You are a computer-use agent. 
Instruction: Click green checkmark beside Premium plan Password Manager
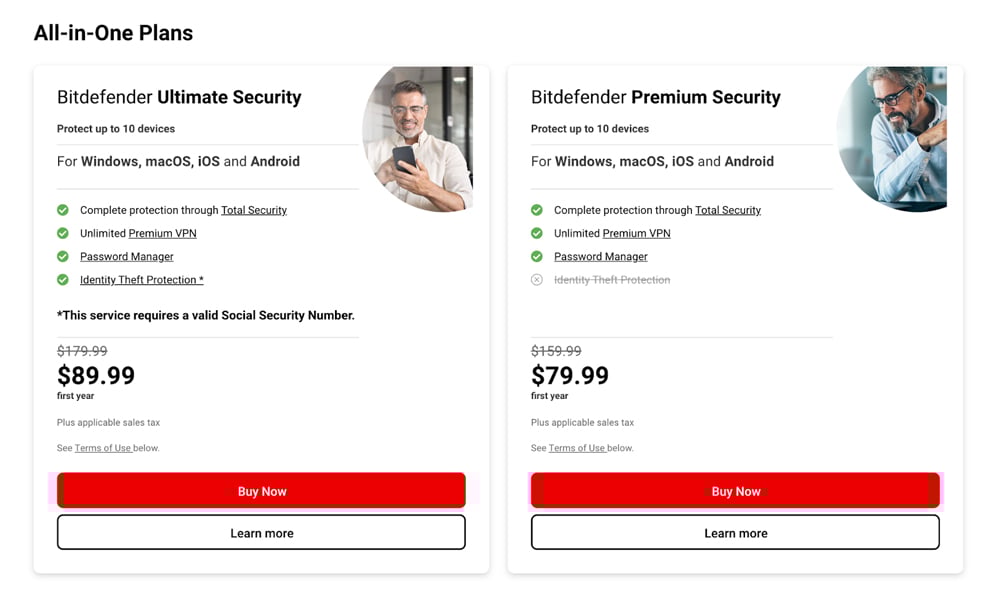click(x=537, y=257)
